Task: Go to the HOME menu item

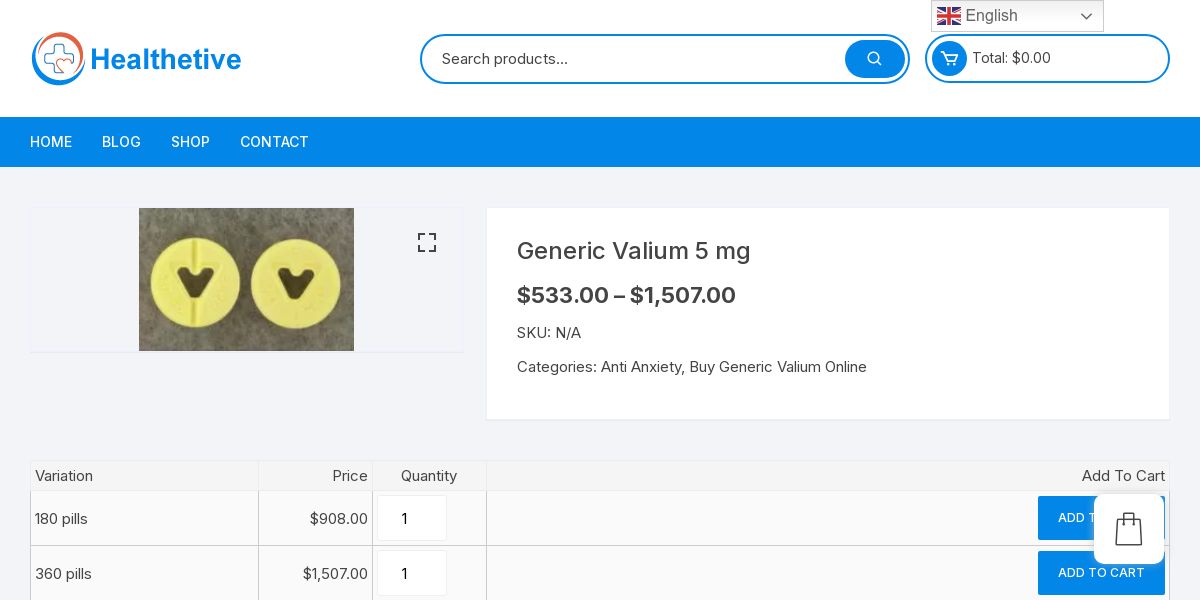Action: pyautogui.click(x=51, y=142)
